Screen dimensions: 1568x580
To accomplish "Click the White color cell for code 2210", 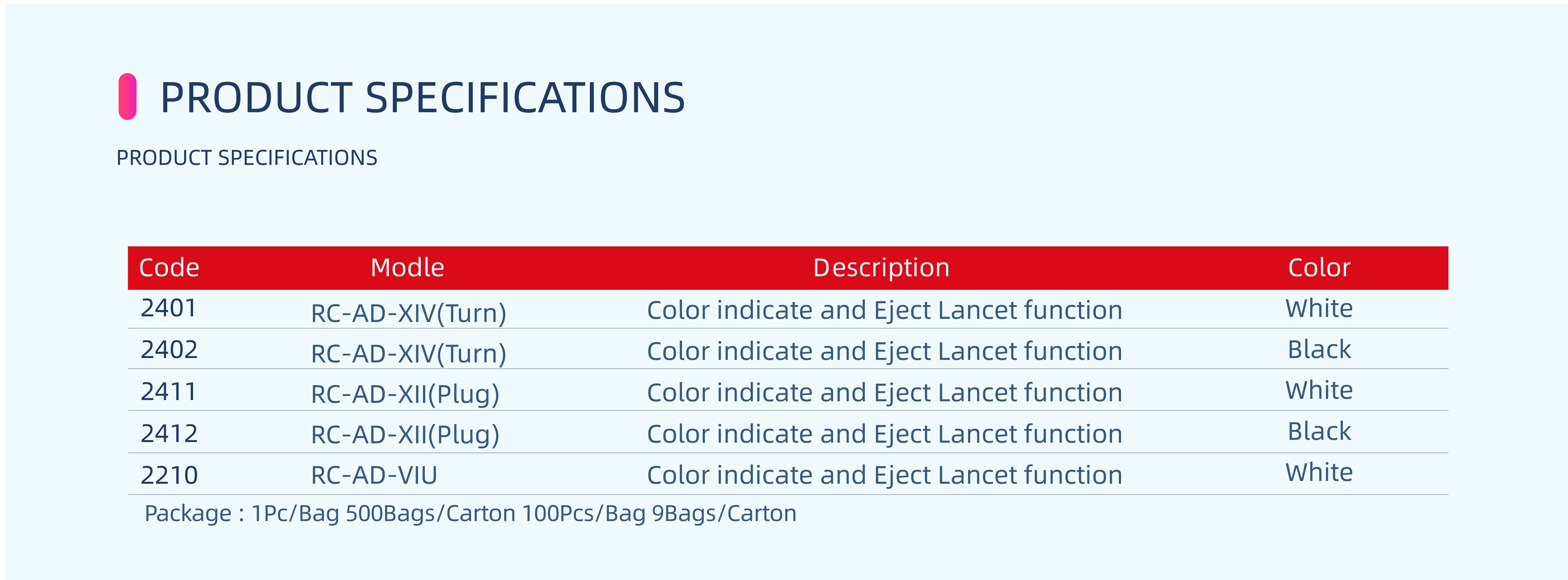I will click(x=1318, y=473).
